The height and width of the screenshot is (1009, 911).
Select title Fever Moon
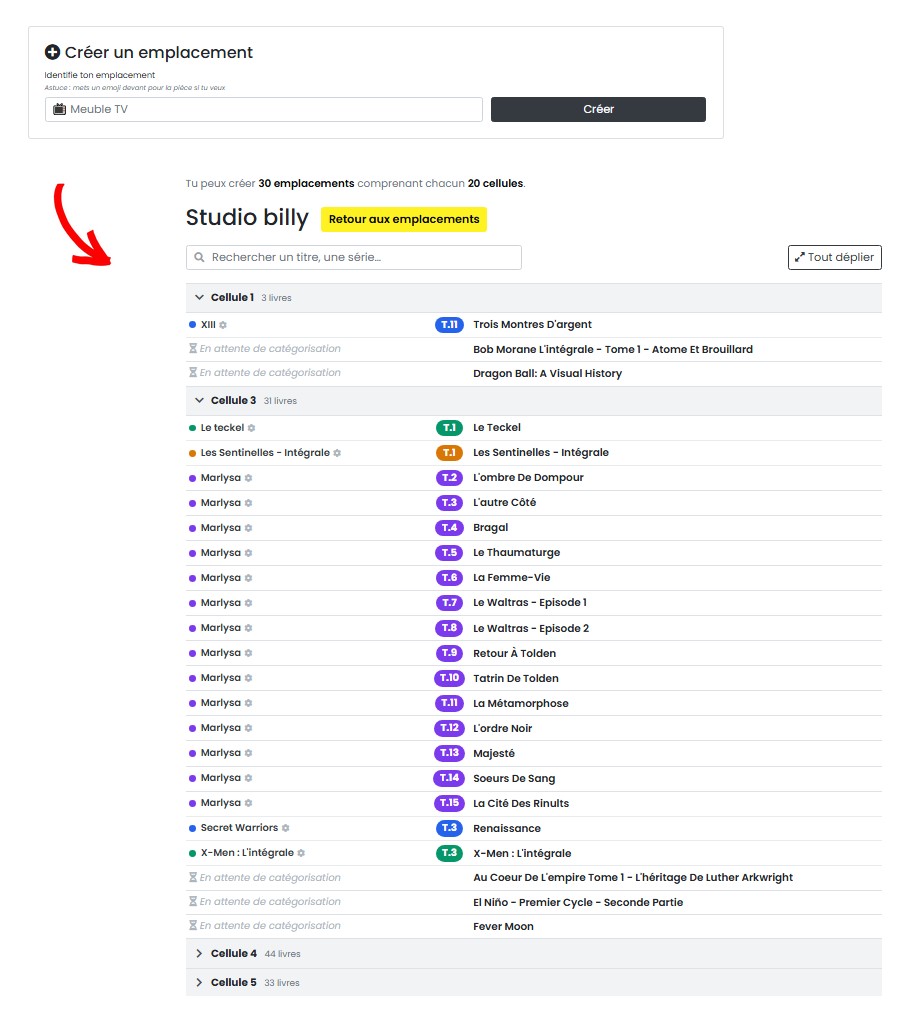click(503, 927)
